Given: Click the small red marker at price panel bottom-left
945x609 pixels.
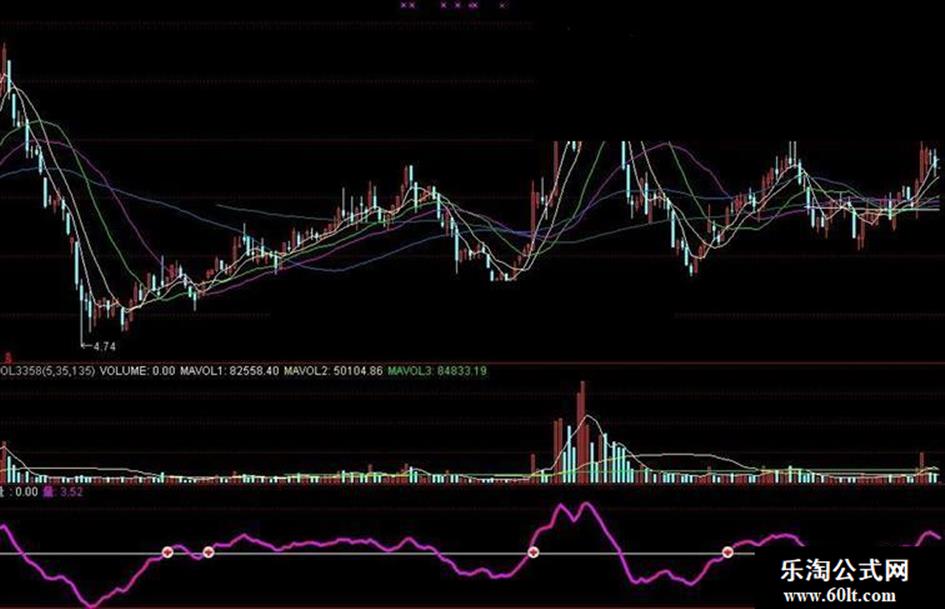Looking at the screenshot, I should pos(8,357).
